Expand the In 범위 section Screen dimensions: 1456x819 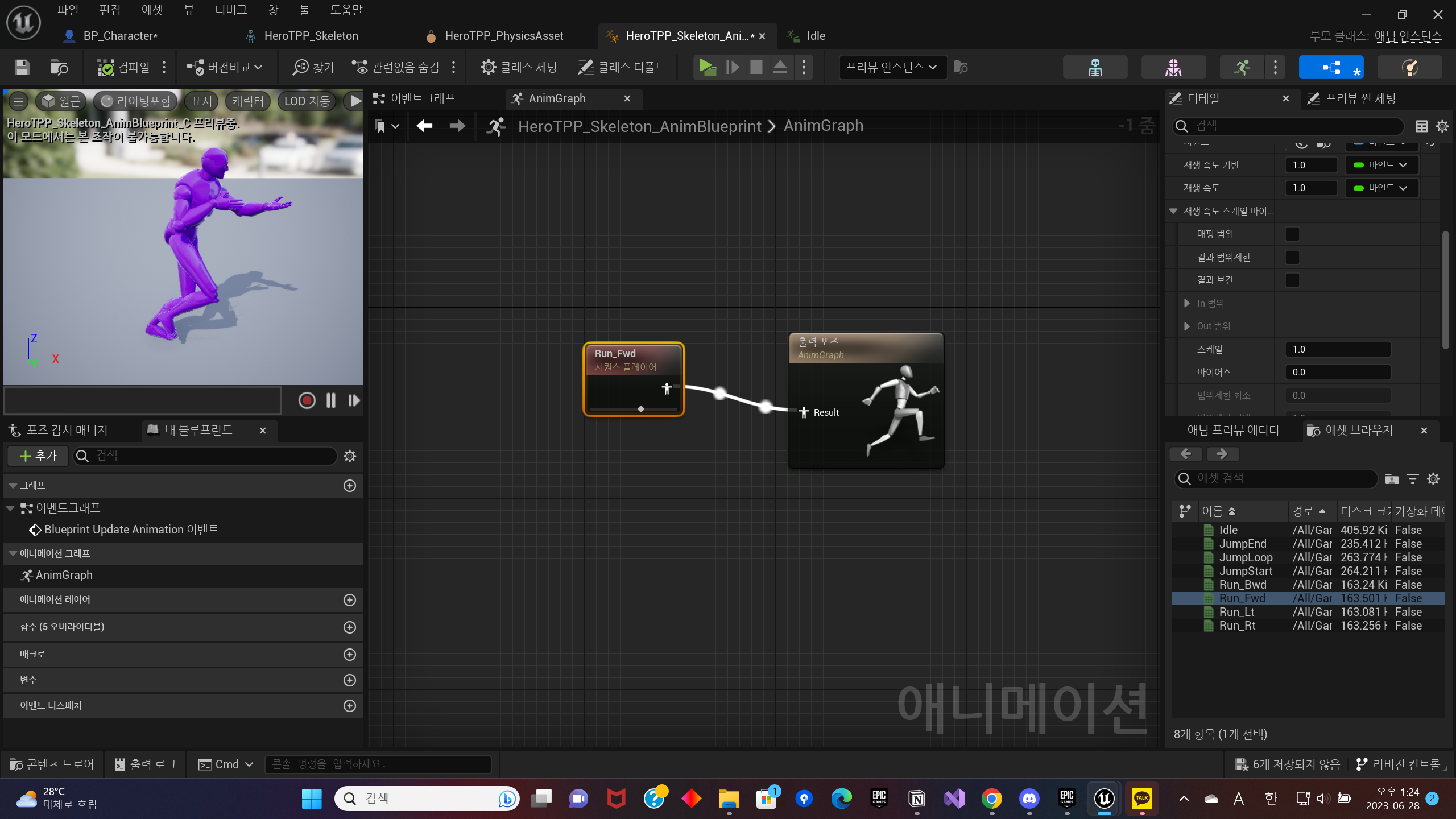pos(1187,303)
